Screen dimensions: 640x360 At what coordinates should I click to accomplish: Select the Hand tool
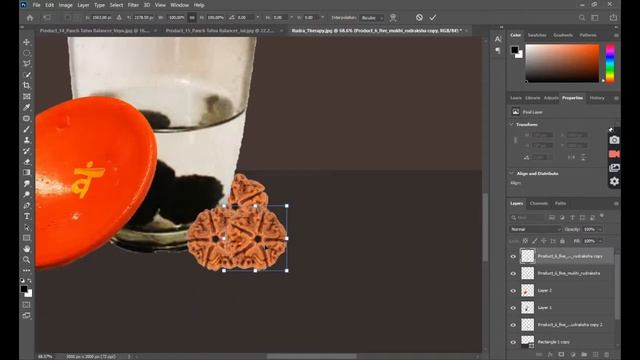click(x=27, y=249)
